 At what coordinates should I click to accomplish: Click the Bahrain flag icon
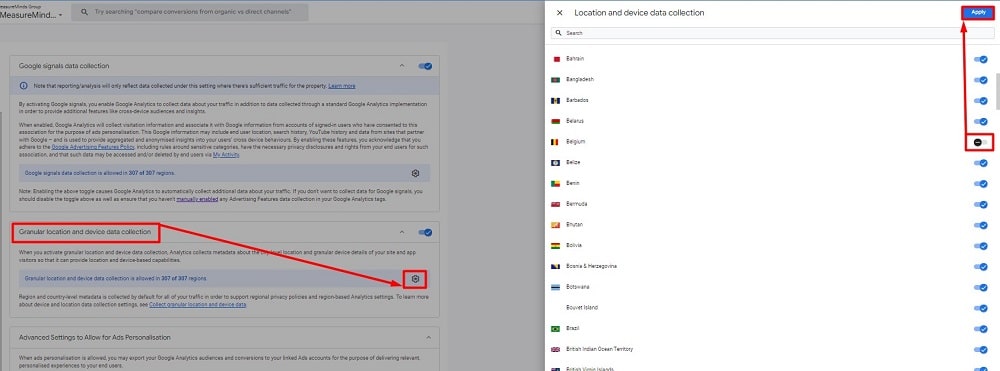coord(556,59)
